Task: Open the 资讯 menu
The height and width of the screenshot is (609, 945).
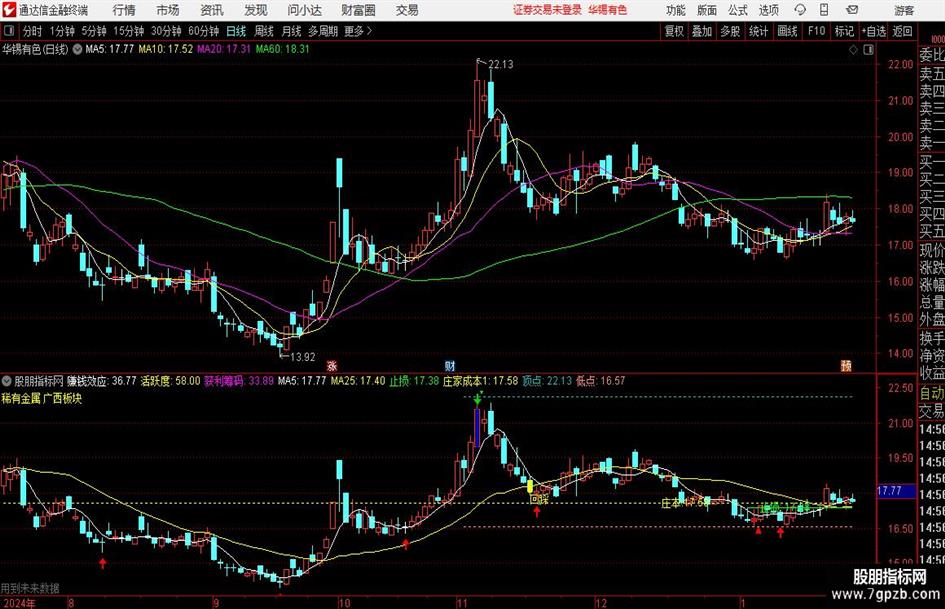Action: point(212,10)
